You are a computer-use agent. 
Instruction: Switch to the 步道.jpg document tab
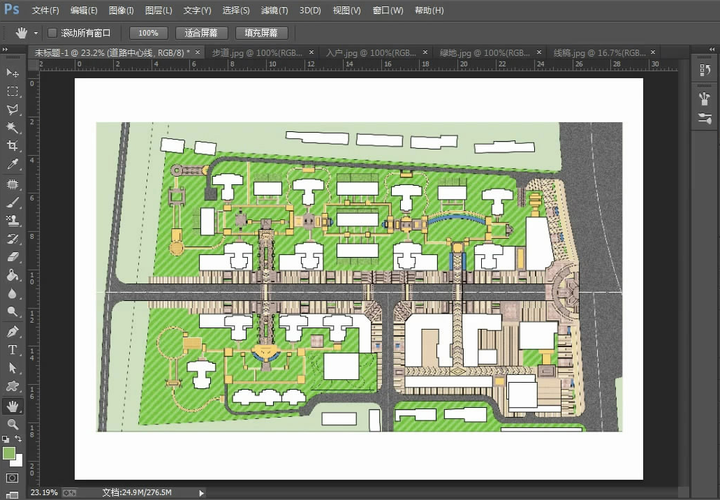click(x=257, y=53)
